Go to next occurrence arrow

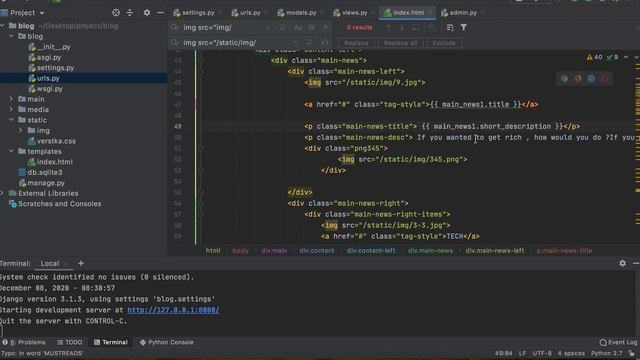(x=402, y=27)
